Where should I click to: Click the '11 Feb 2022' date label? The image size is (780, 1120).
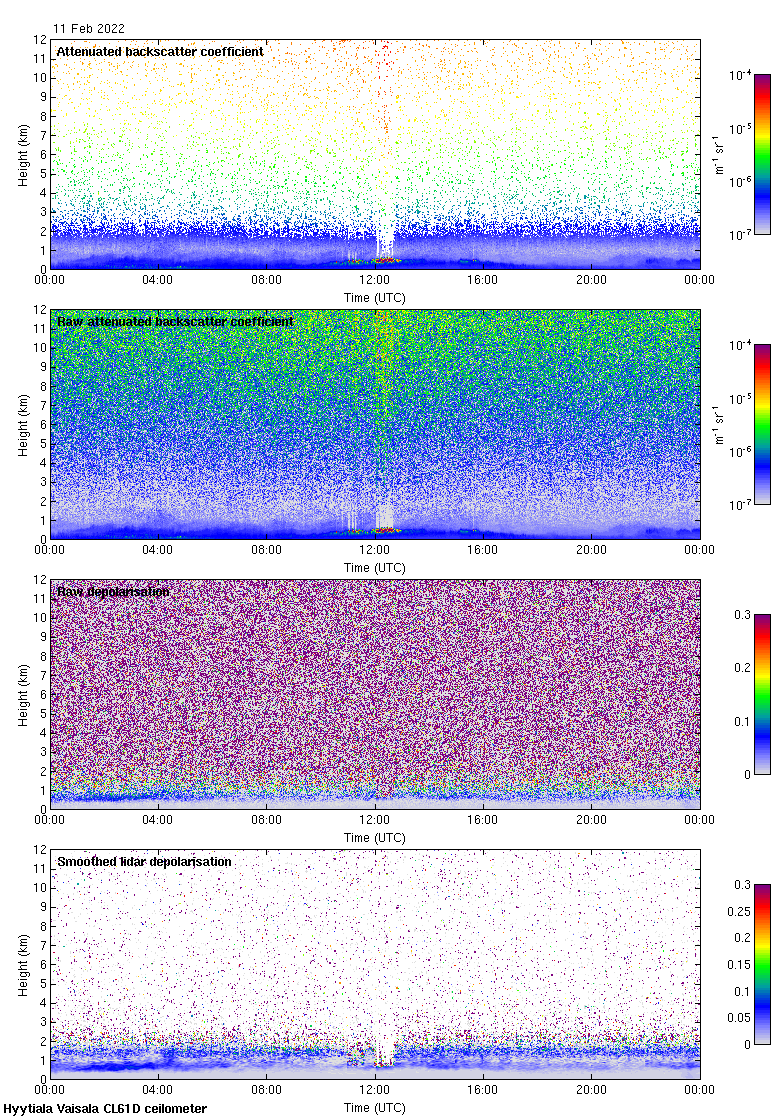pos(89,29)
